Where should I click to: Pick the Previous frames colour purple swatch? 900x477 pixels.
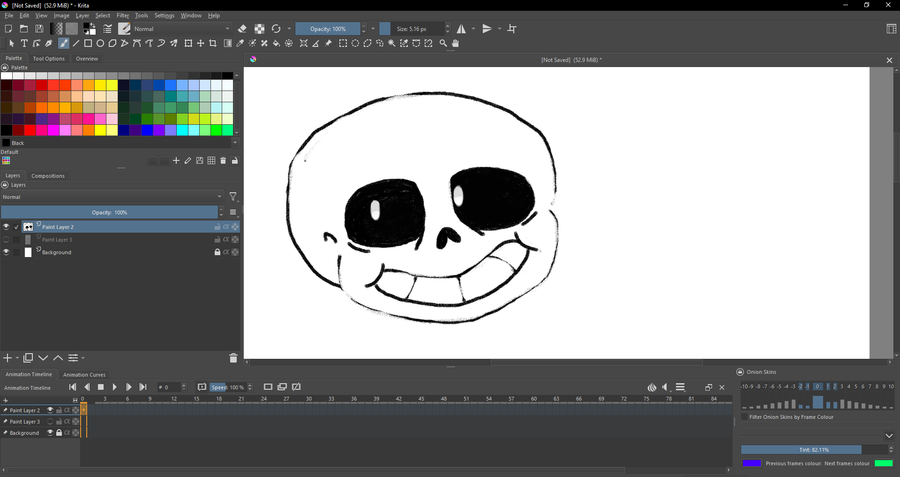point(751,463)
